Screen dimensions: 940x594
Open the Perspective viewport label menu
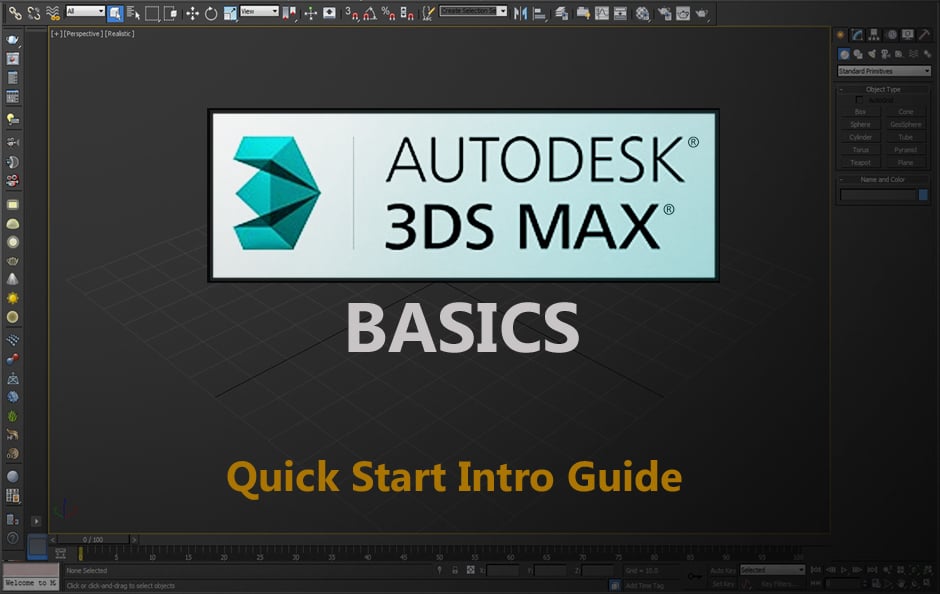83,34
